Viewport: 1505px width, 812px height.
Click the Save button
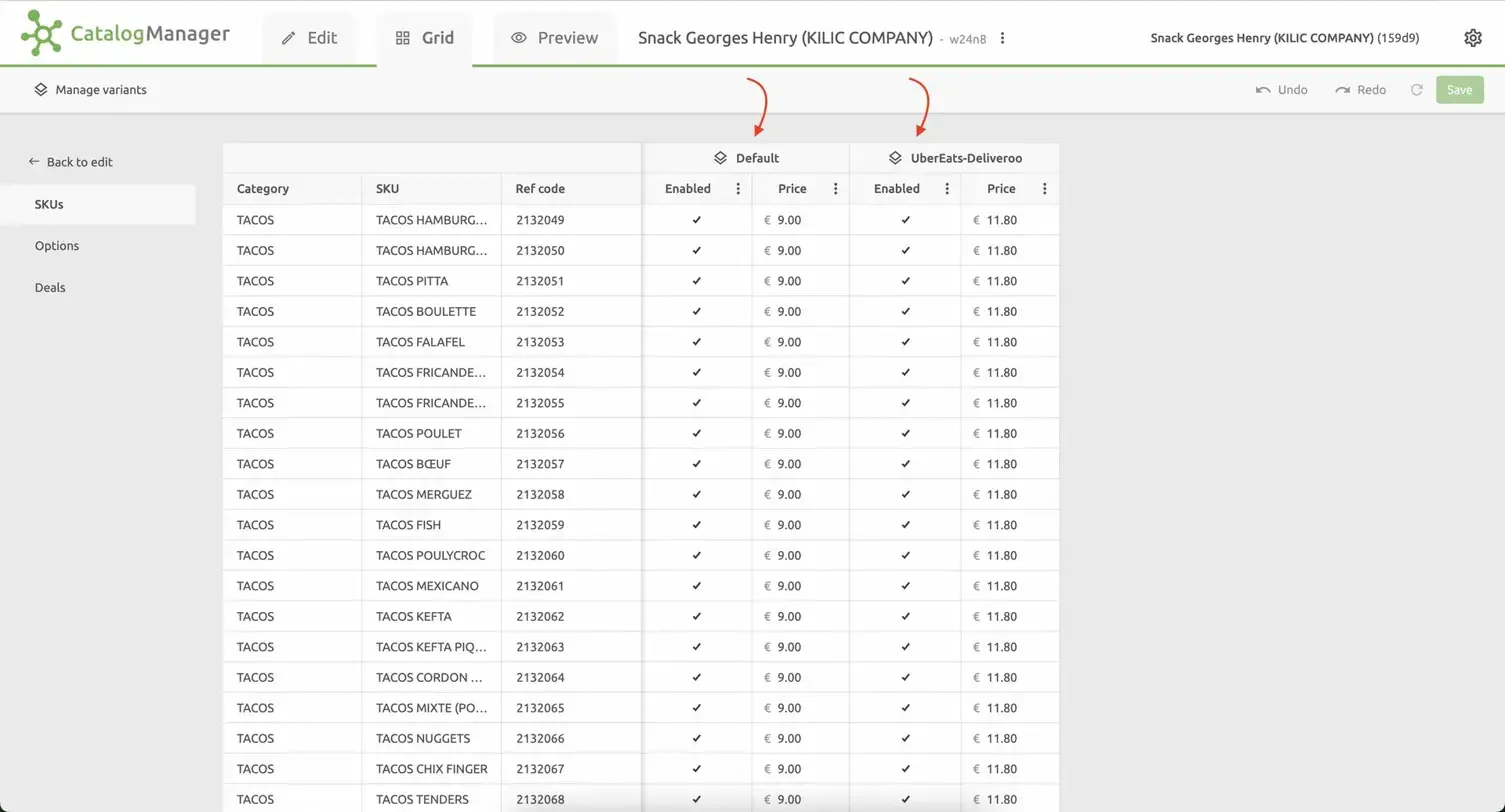point(1459,90)
